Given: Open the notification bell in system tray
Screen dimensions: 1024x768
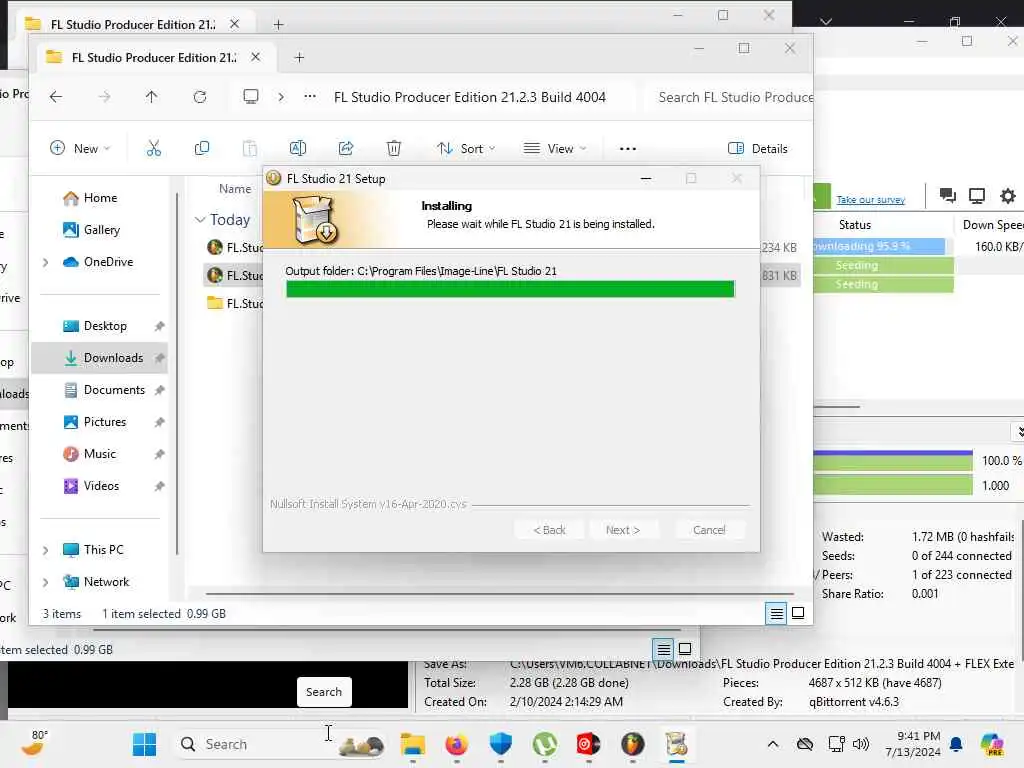Looking at the screenshot, I should [956, 744].
